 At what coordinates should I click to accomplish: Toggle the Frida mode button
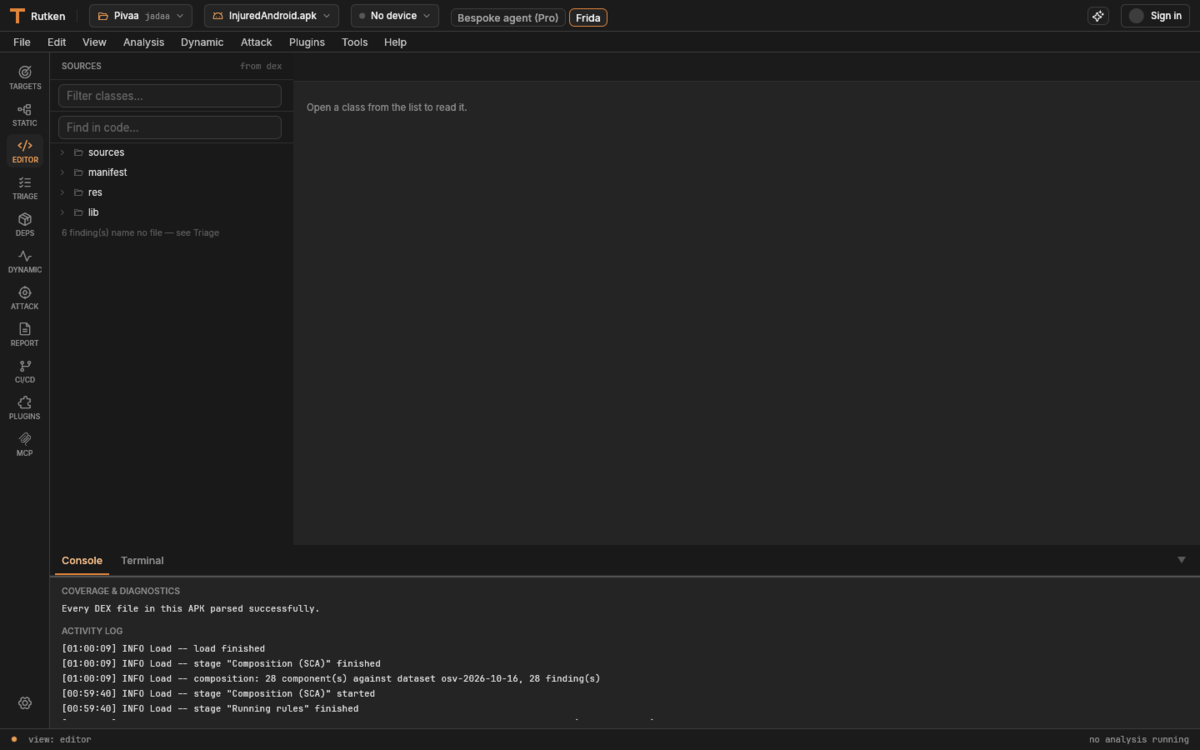pos(588,17)
